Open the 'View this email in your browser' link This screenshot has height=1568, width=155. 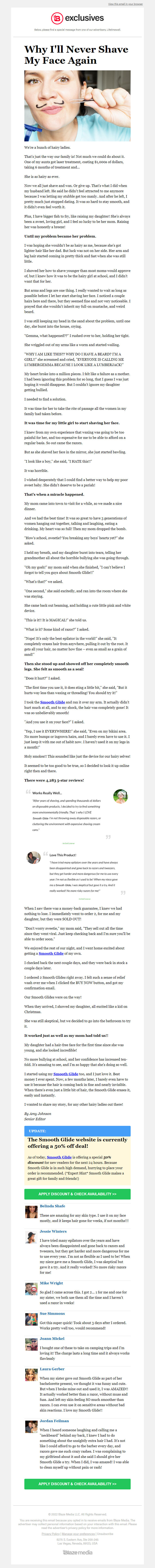125,4
